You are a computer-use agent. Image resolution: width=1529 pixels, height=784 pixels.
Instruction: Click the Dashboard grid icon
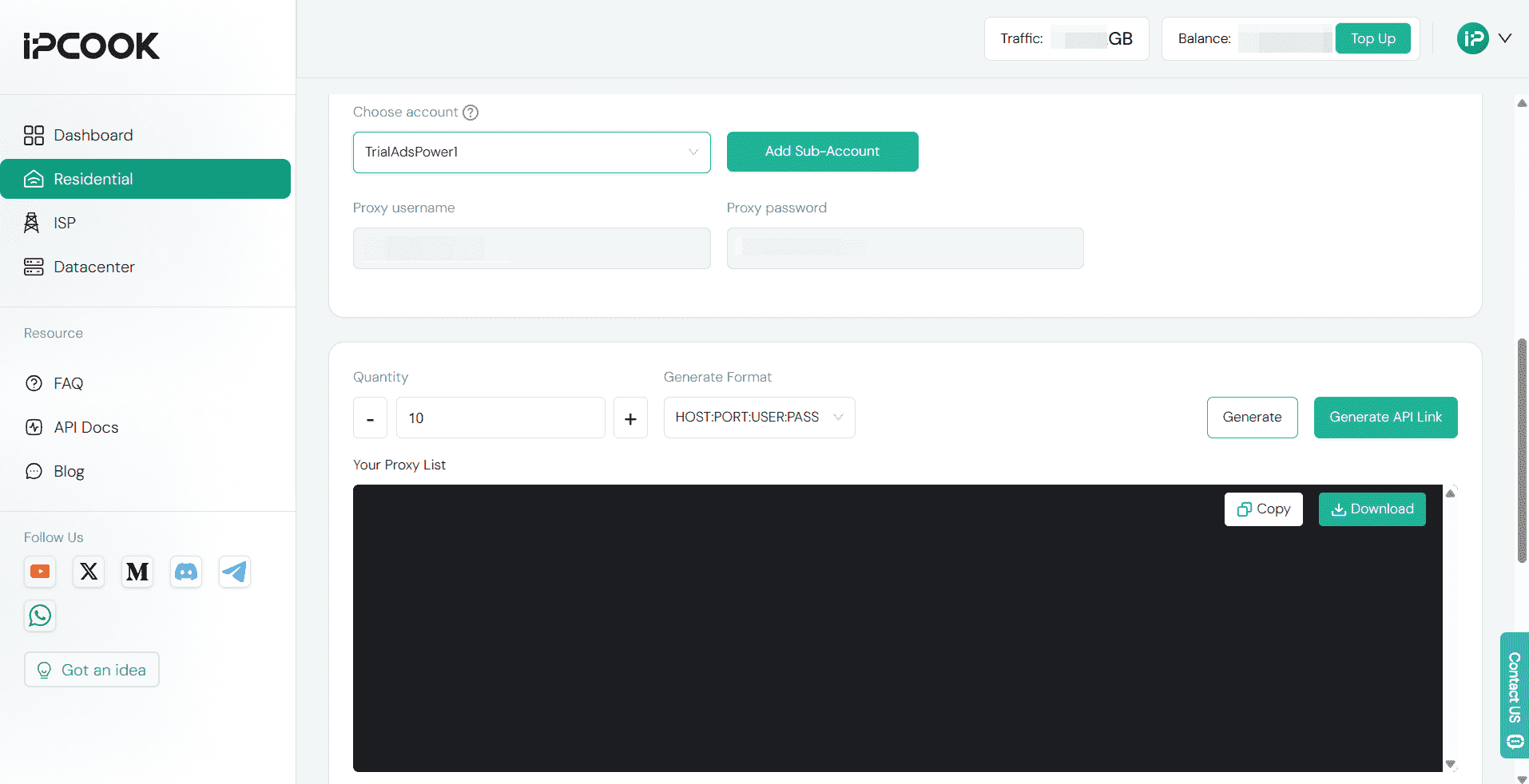pos(34,135)
